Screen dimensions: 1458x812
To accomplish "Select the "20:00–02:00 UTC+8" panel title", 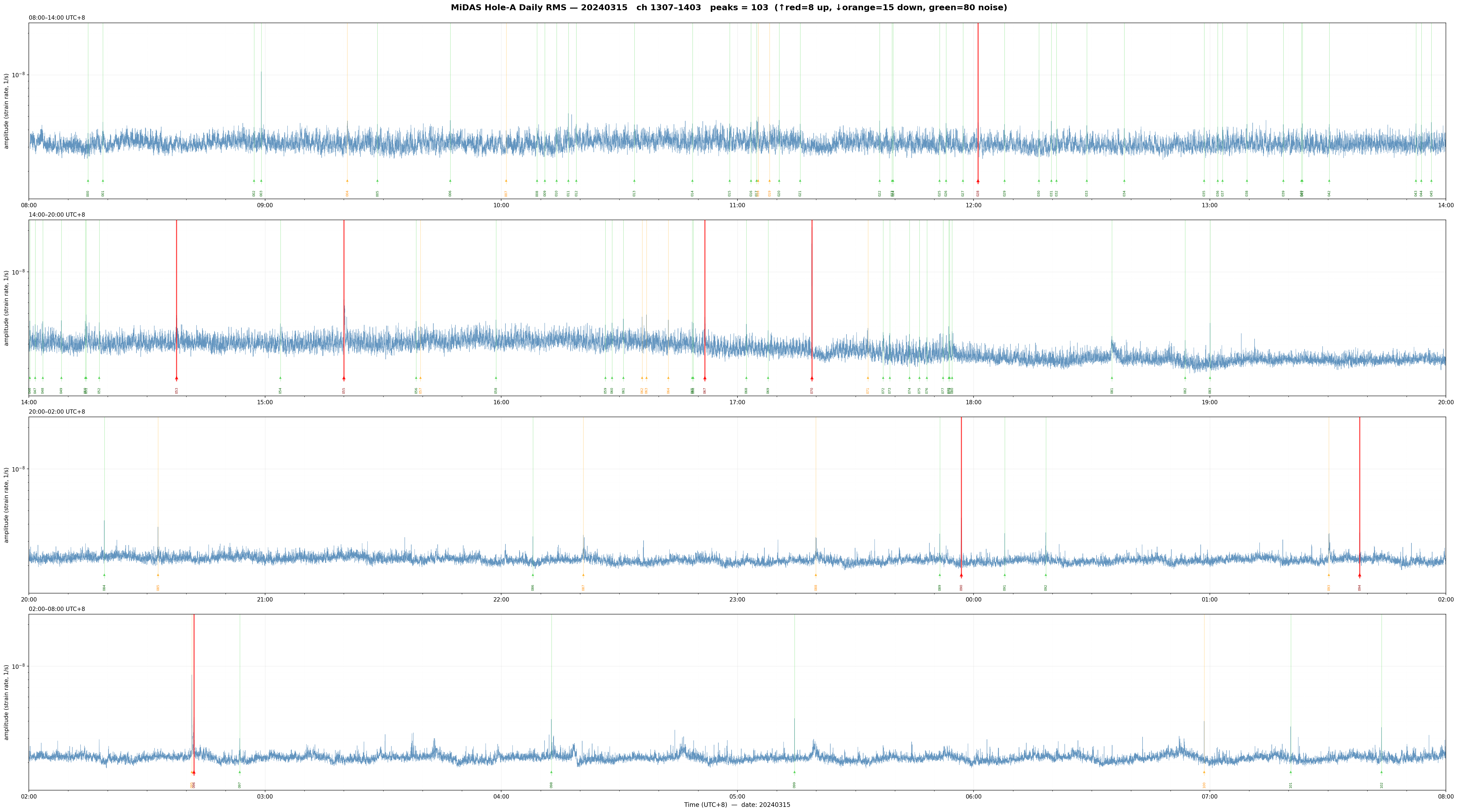I will click(x=57, y=412).
